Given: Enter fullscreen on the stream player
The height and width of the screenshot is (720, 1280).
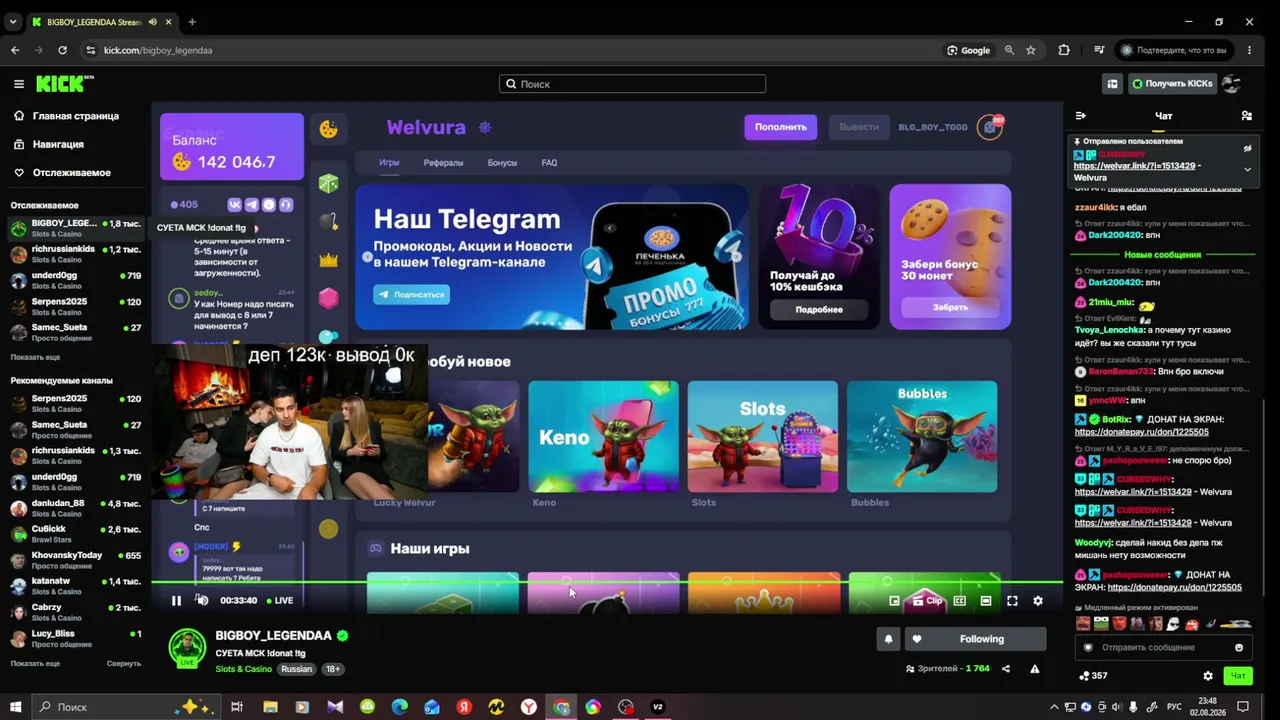Looking at the screenshot, I should [1012, 600].
